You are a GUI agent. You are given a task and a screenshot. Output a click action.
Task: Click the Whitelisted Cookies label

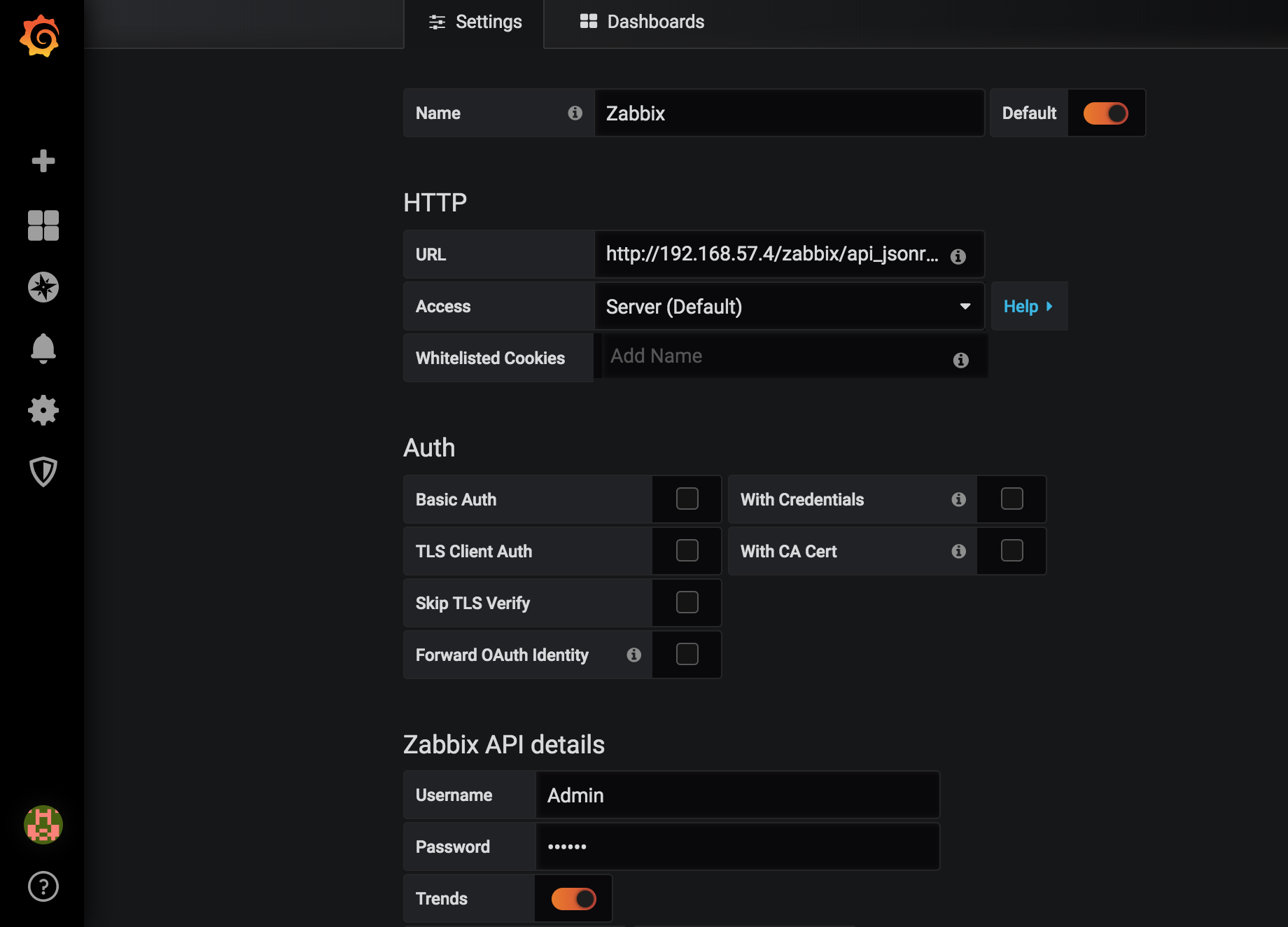pos(490,358)
